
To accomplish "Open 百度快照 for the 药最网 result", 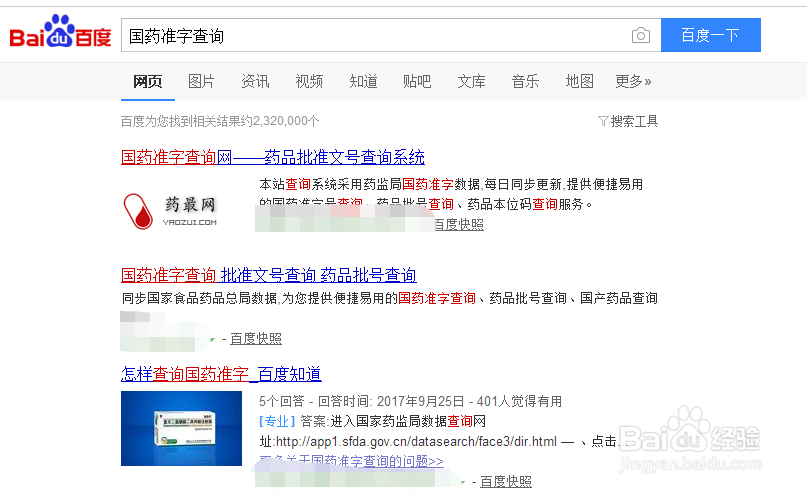I will (x=459, y=224).
